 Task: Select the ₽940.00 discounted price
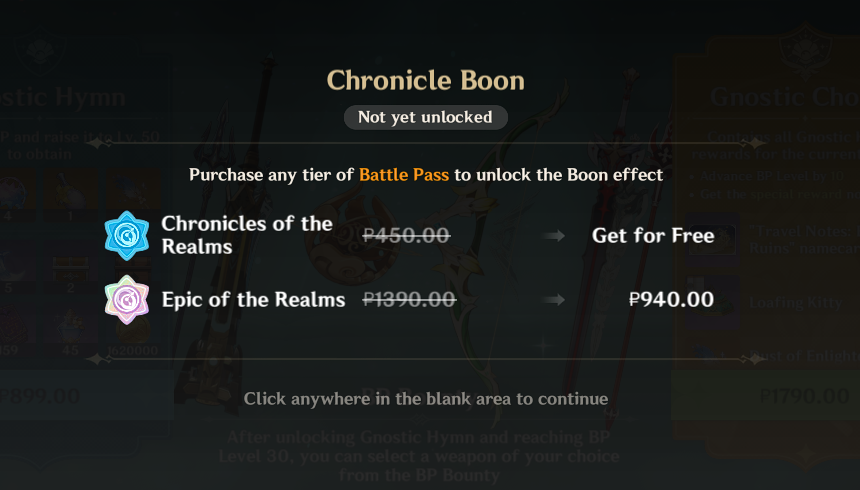click(x=671, y=299)
